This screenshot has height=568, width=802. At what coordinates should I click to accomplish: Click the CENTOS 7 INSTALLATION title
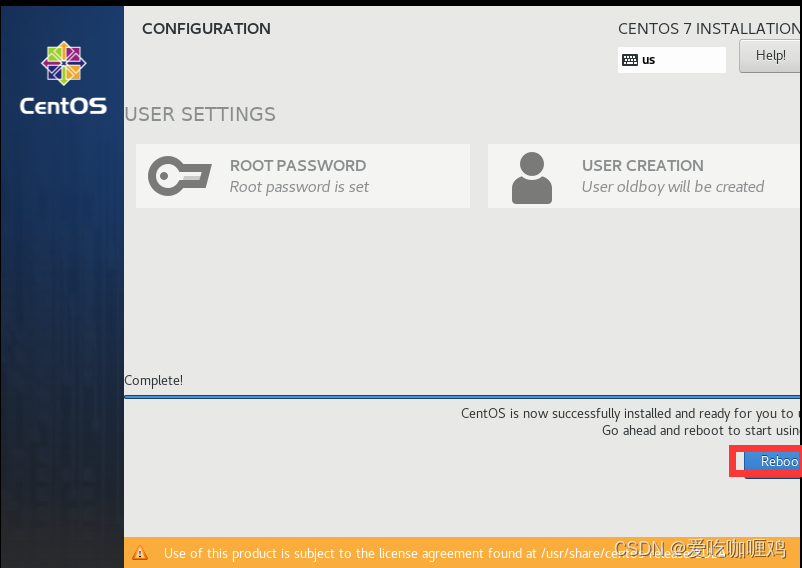click(709, 29)
